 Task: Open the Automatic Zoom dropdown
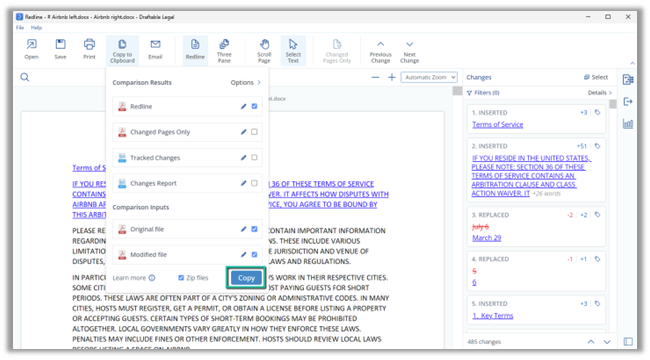pos(429,77)
